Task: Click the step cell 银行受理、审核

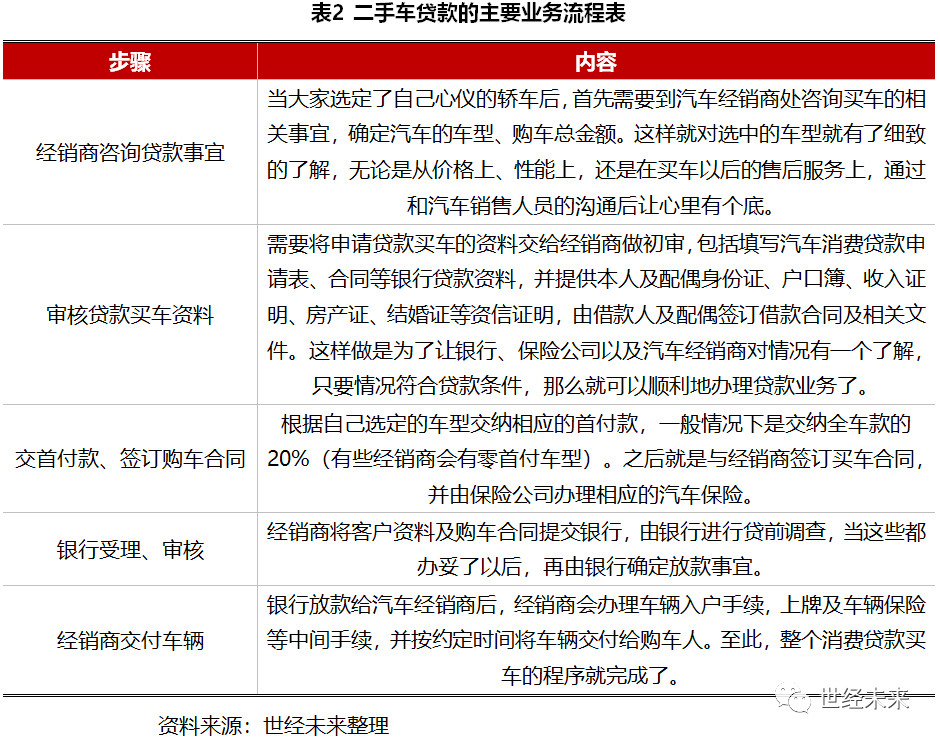Action: pos(130,549)
